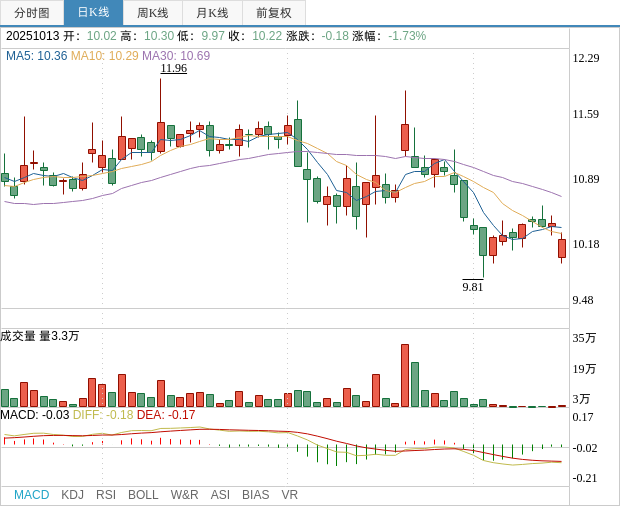Click the MA5: 10.36 legend
This screenshot has width=620, height=506.
pos(37,56)
